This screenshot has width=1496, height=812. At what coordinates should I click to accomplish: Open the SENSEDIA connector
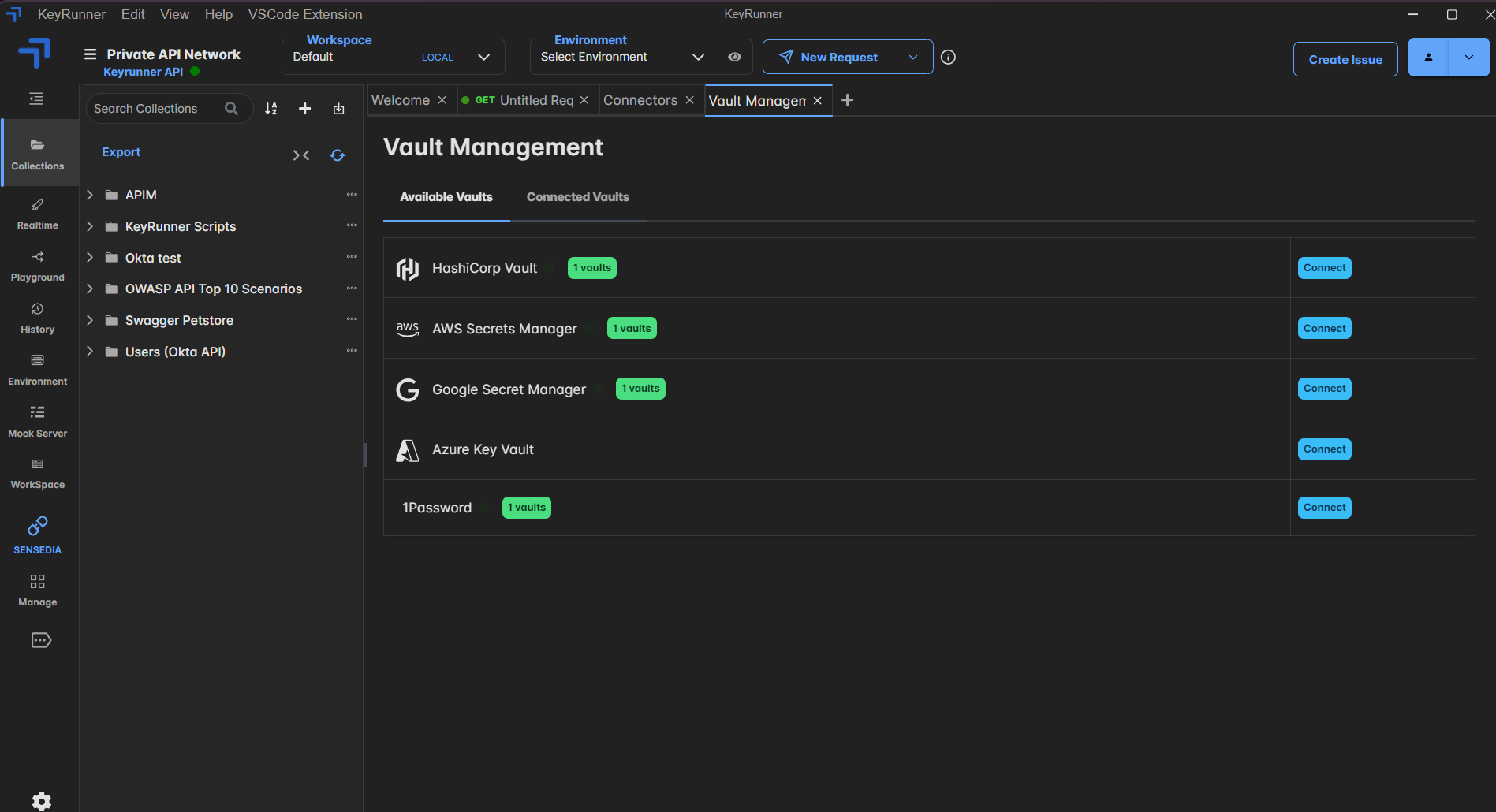tap(38, 535)
